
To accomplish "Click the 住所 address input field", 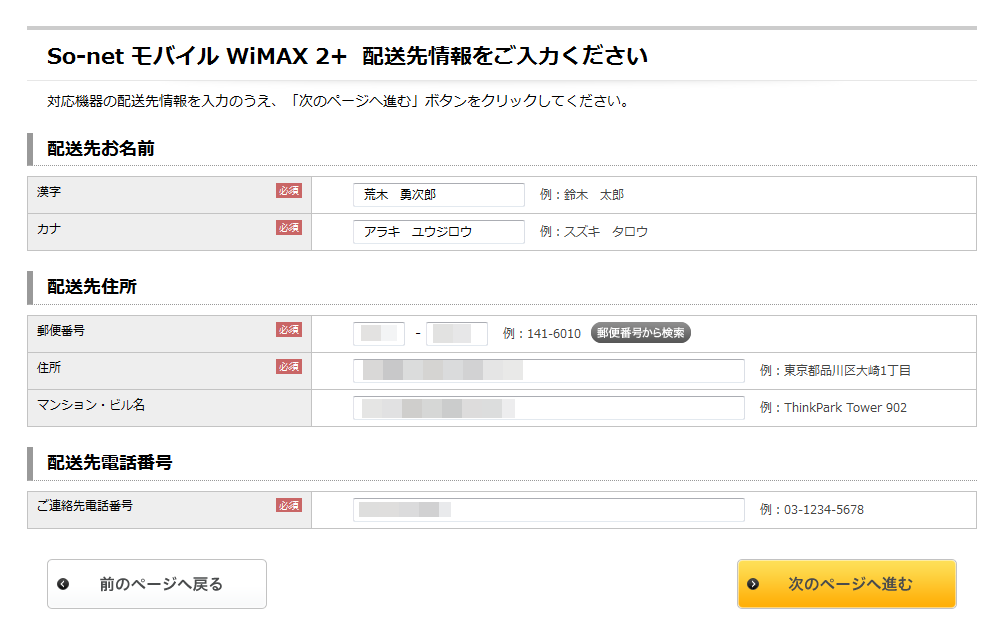I will [x=548, y=370].
